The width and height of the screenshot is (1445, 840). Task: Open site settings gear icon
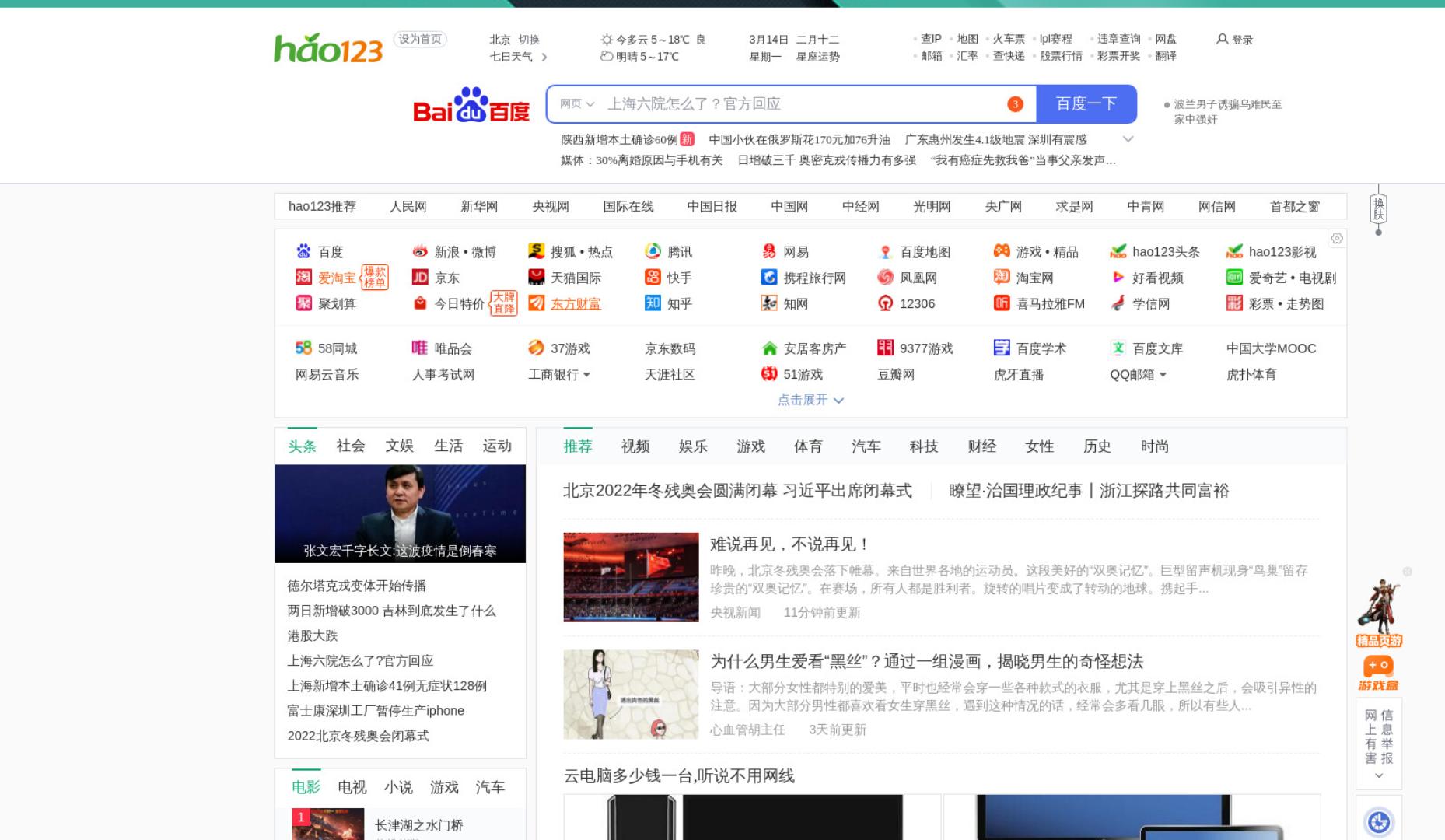[x=1337, y=239]
